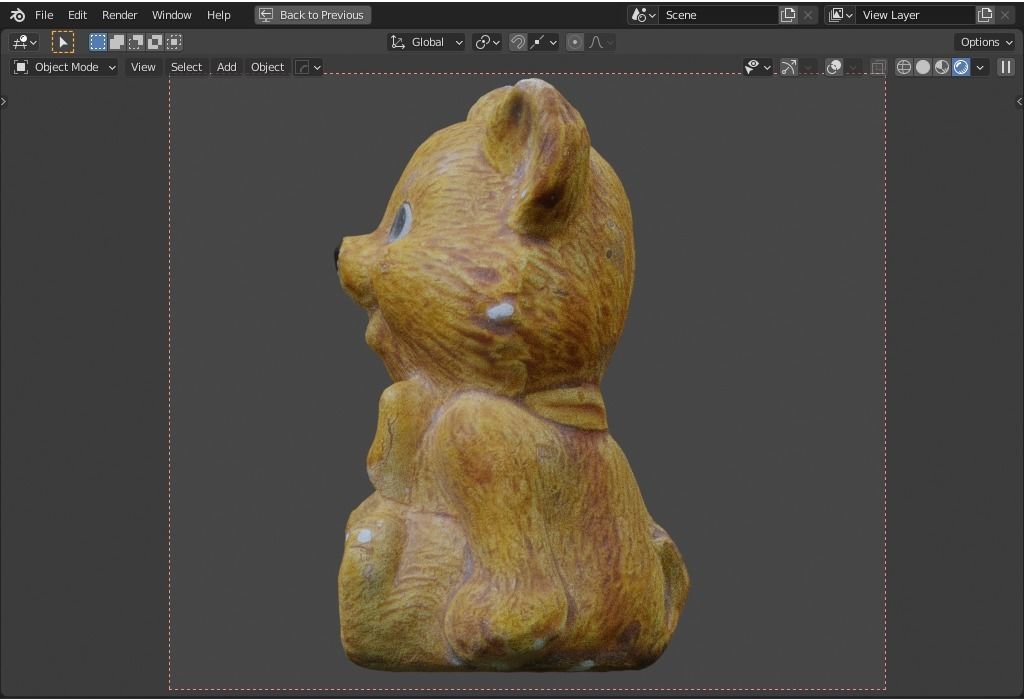1024x699 pixels.
Task: Open the snap settings dropdown
Action: tap(544, 42)
